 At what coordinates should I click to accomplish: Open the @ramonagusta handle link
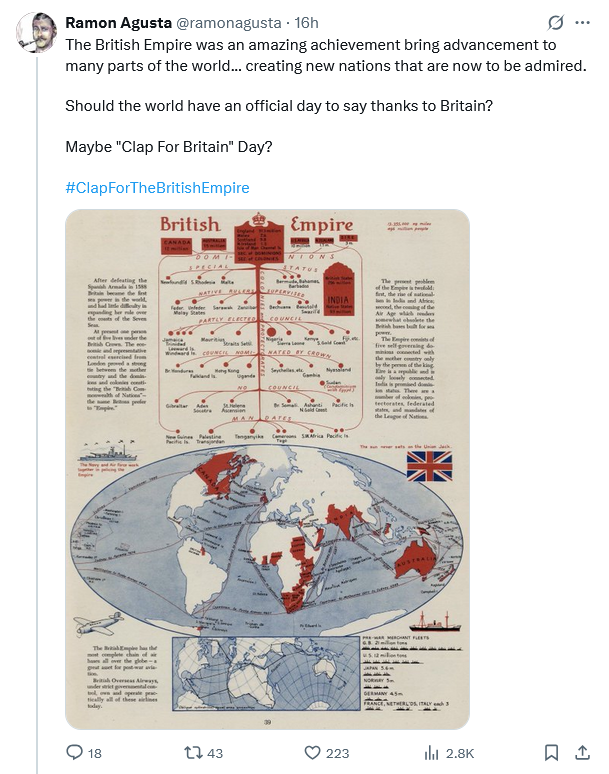[x=228, y=23]
